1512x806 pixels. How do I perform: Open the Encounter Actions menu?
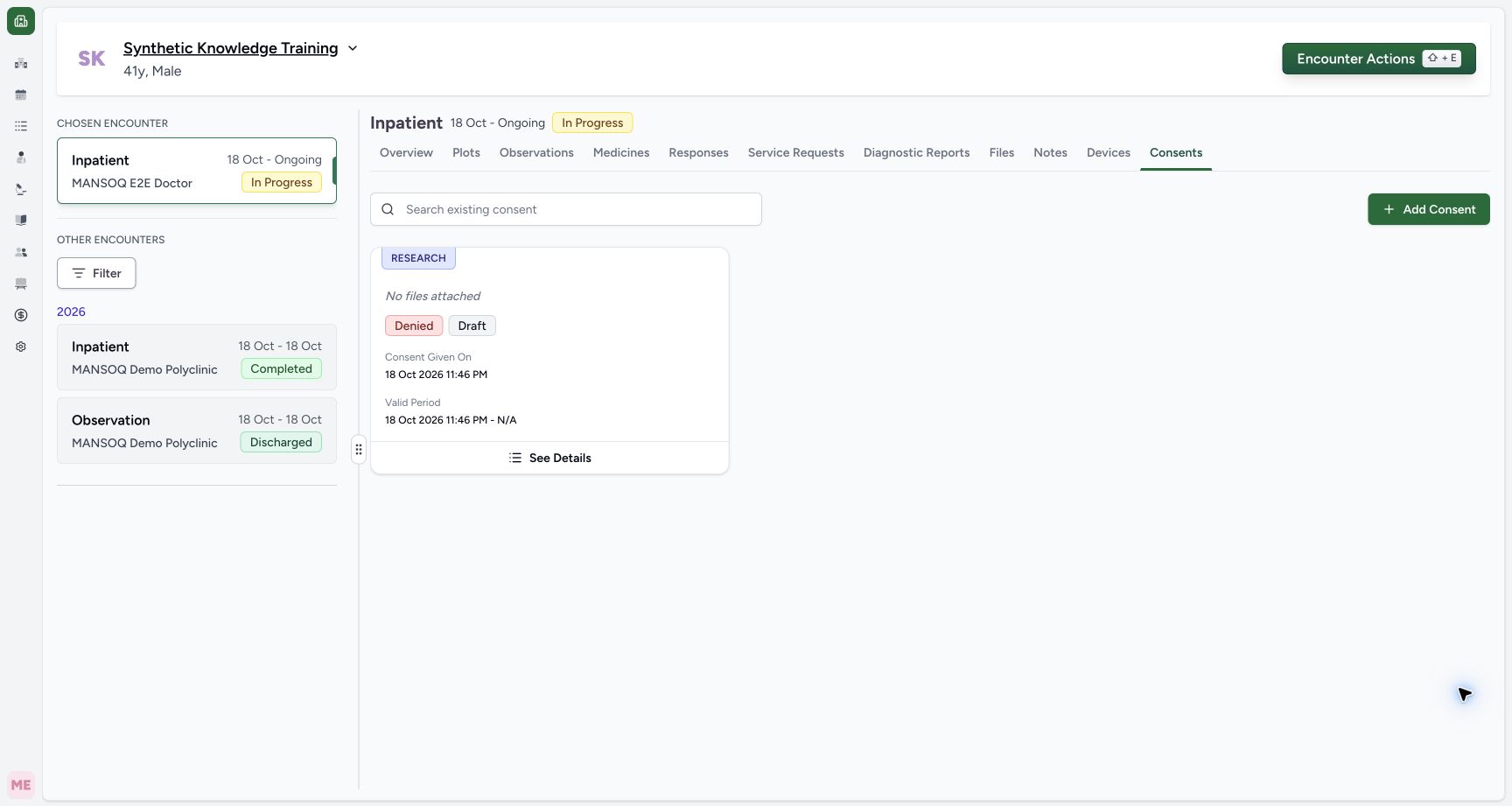(x=1379, y=59)
